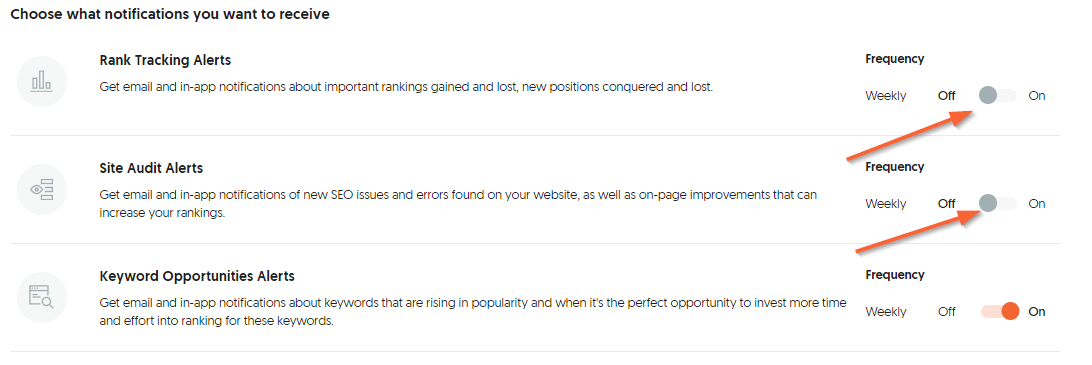The height and width of the screenshot is (365, 1092).
Task: Select Off label in Site Audit row
Action: pos(946,204)
